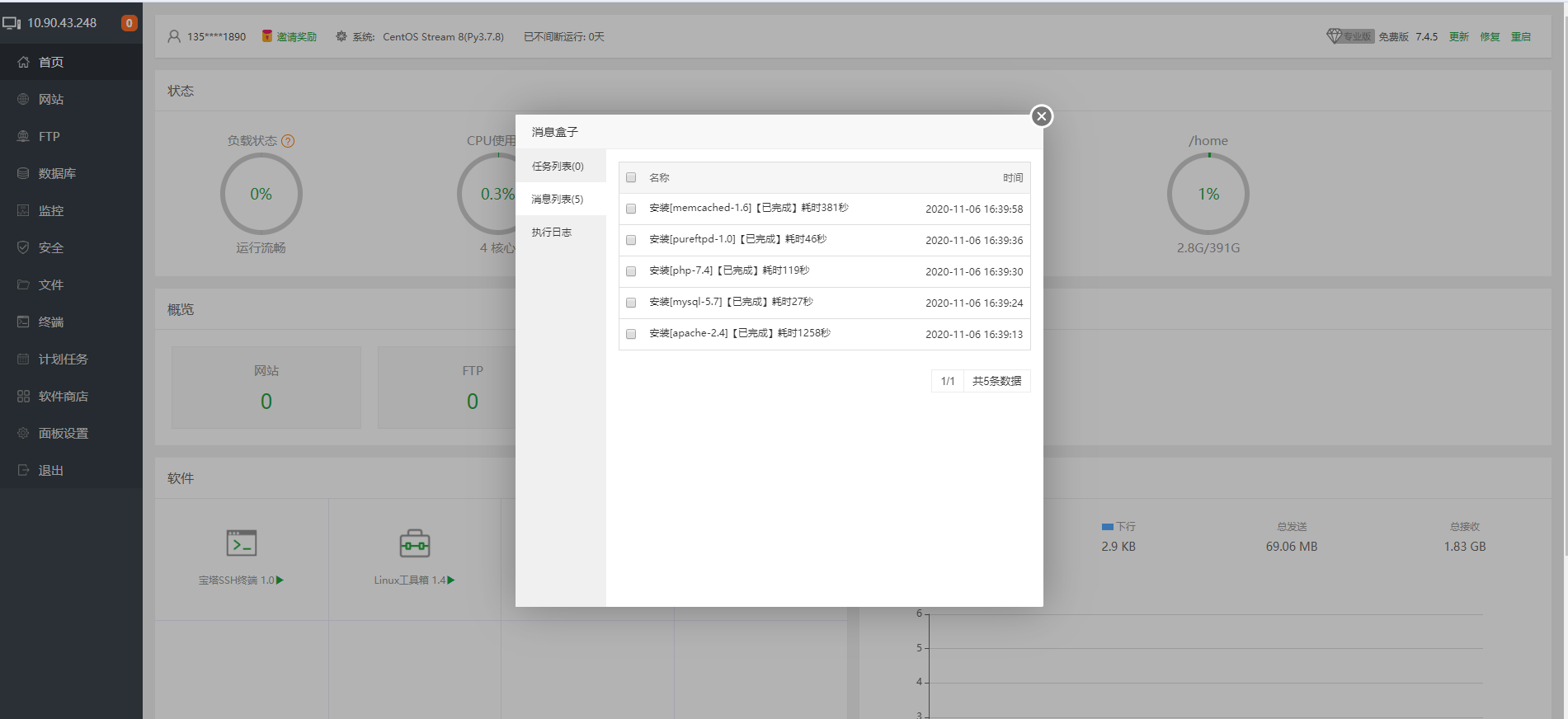1568x719 pixels.
Task: Select the 消息列表(5) tab
Action: 561,199
